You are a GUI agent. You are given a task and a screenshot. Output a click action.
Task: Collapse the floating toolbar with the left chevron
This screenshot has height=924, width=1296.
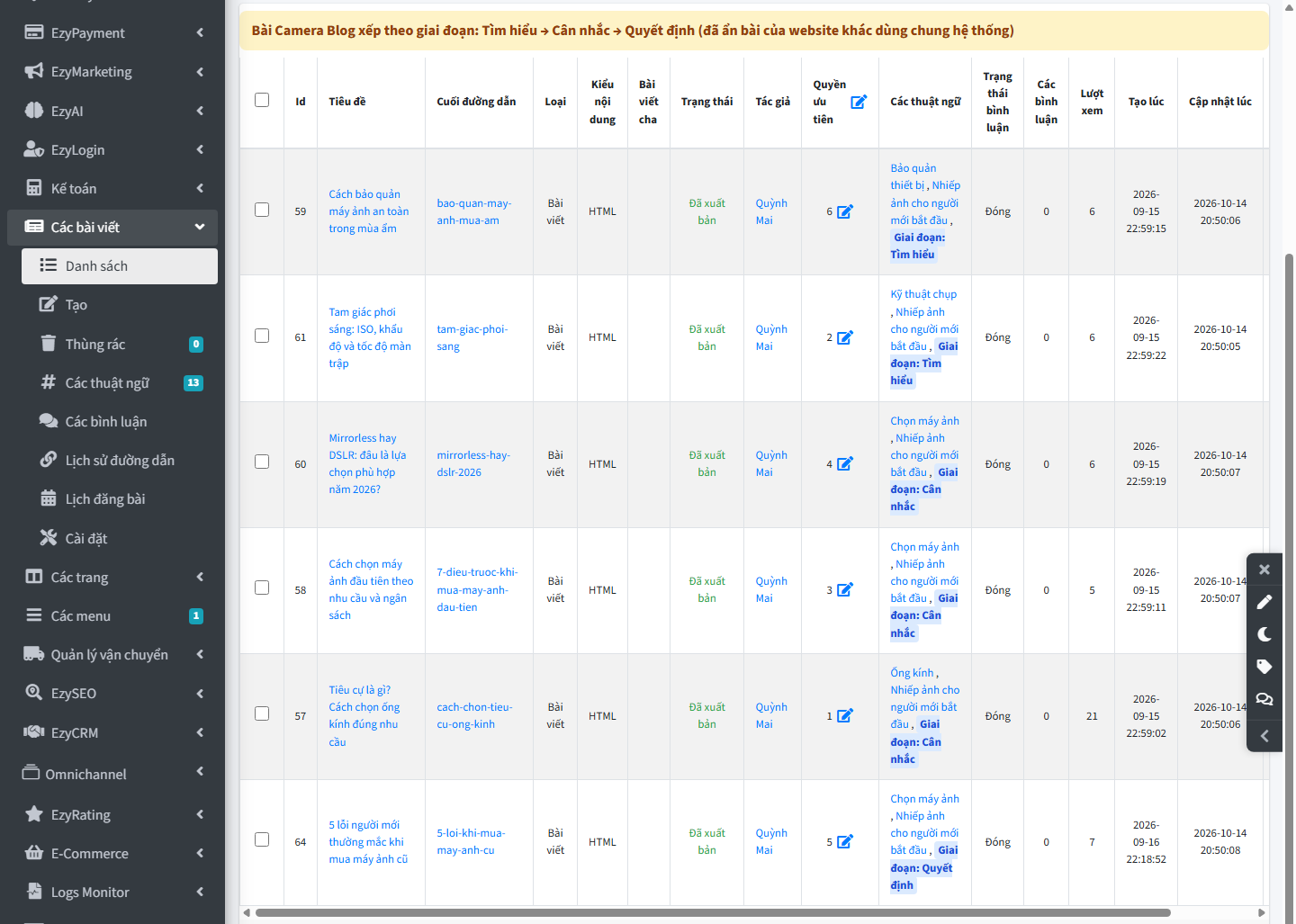(x=1264, y=736)
